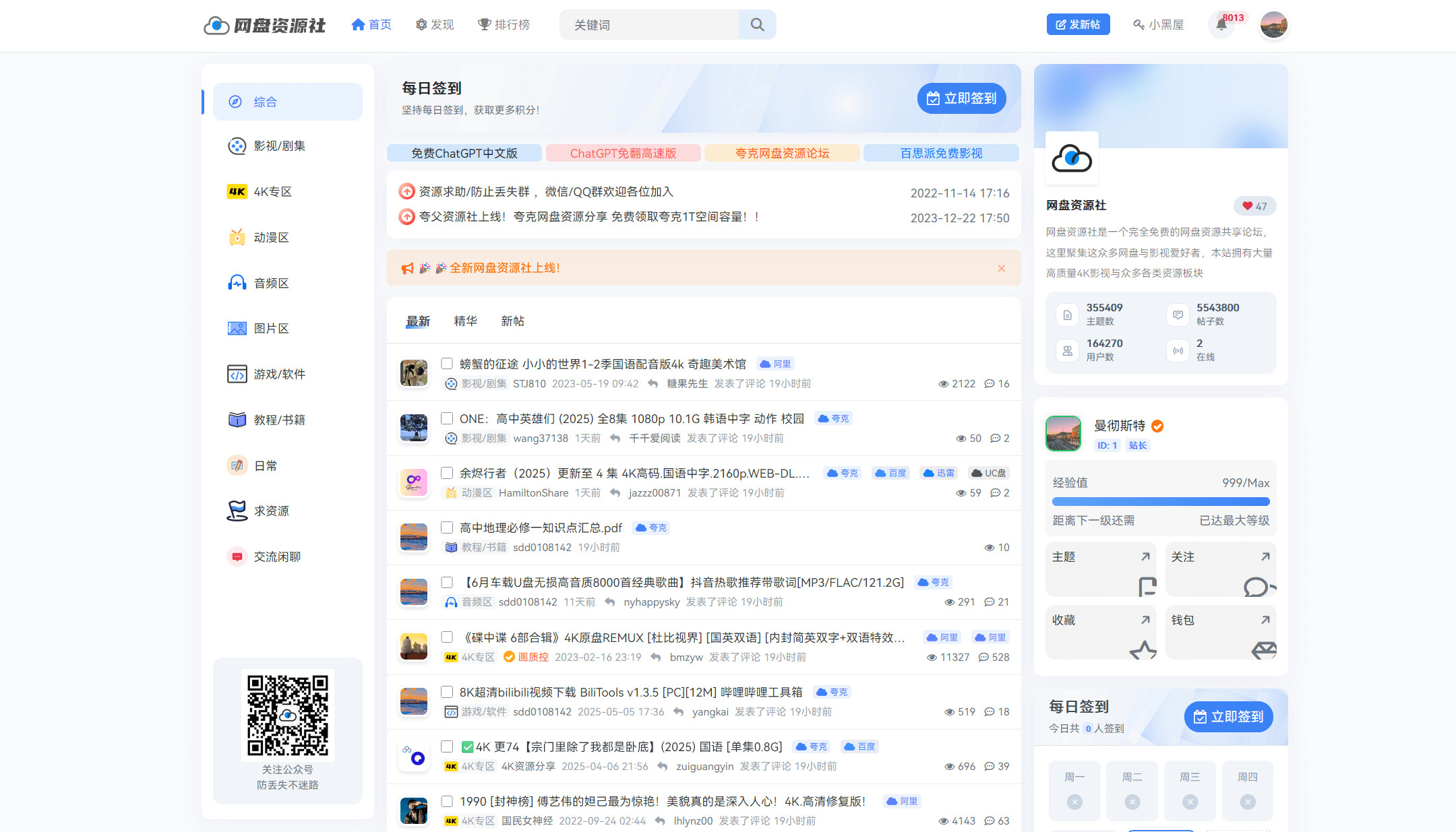
Task: Open the ChatGPT免翻高速版 link
Action: (623, 154)
